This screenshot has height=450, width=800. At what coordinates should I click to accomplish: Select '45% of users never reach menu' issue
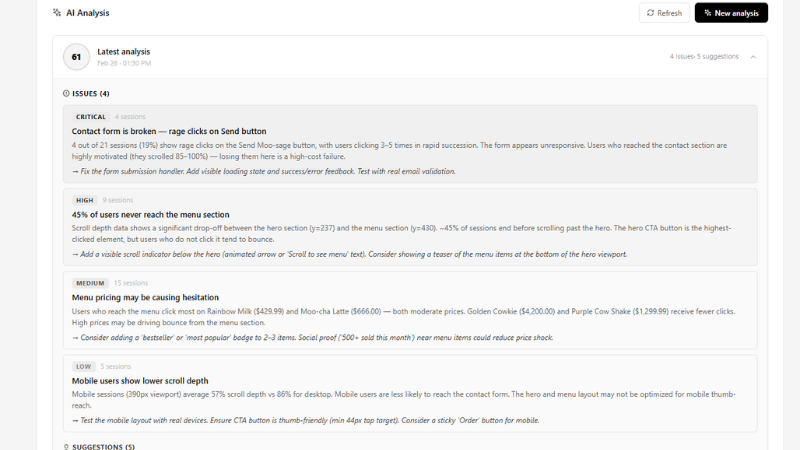coord(150,214)
